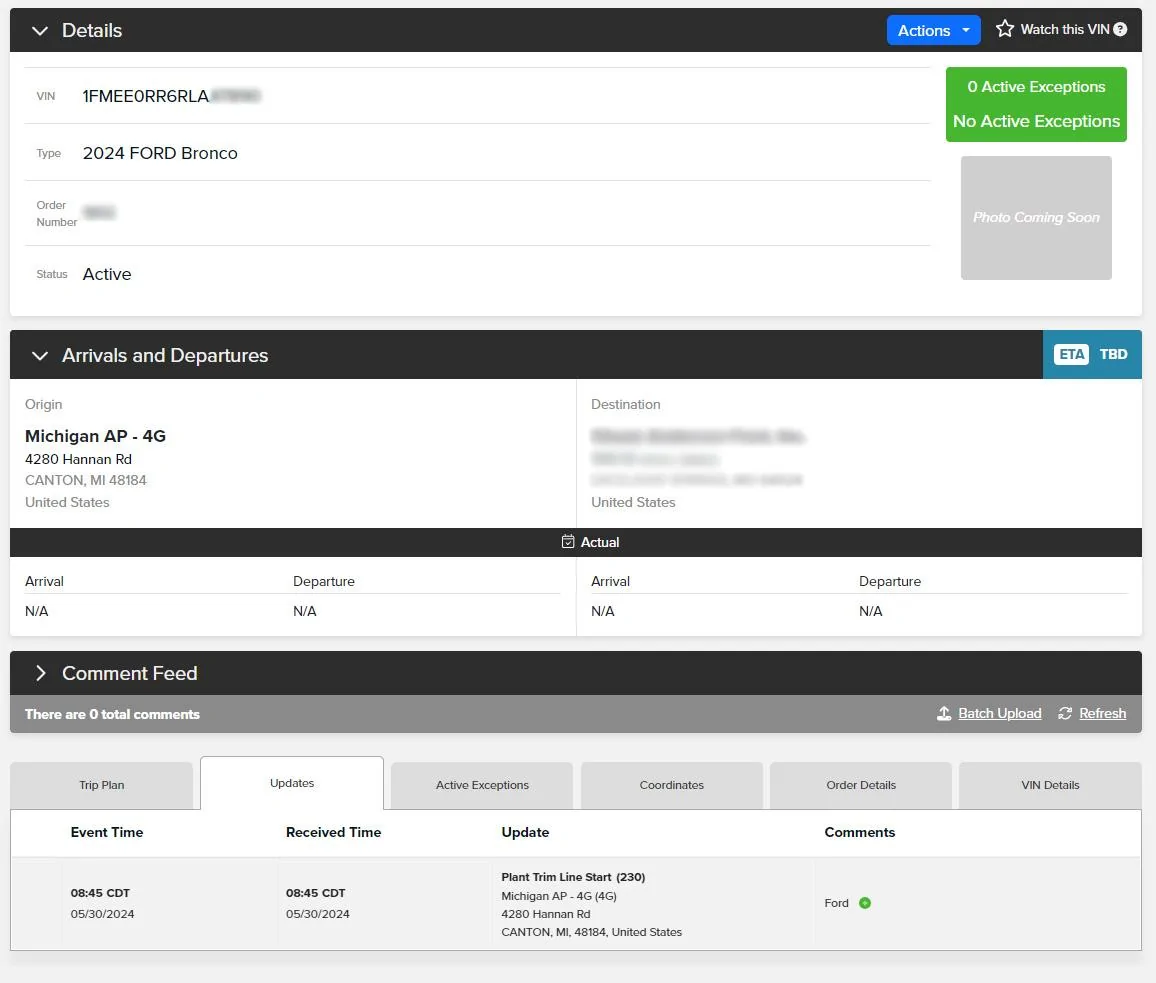The width and height of the screenshot is (1156, 983).
Task: Click Plant Trim Line Start (230) update
Action: coord(573,877)
